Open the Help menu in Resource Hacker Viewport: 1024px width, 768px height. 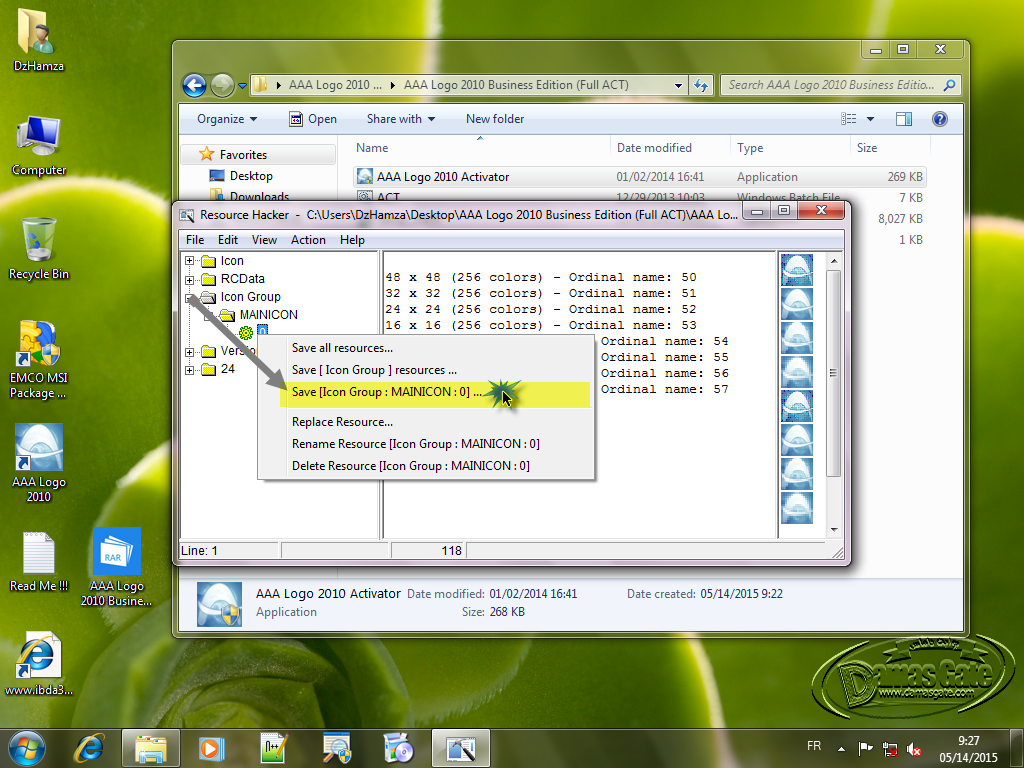coord(352,240)
